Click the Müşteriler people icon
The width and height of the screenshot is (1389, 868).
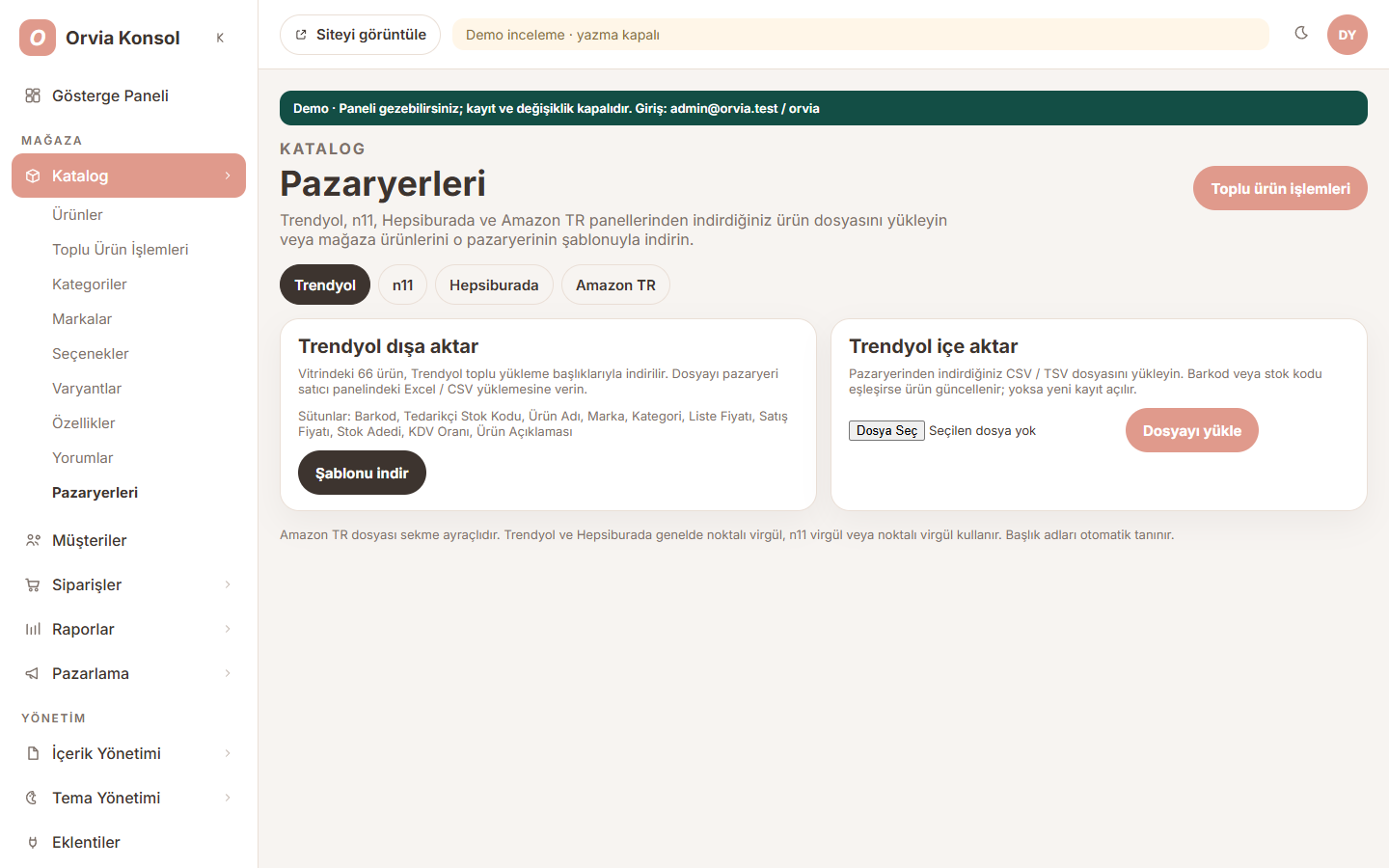pos(33,540)
